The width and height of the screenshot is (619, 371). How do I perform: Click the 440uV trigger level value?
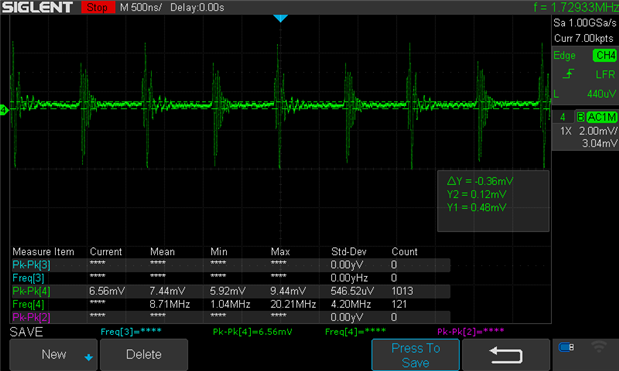601,94
